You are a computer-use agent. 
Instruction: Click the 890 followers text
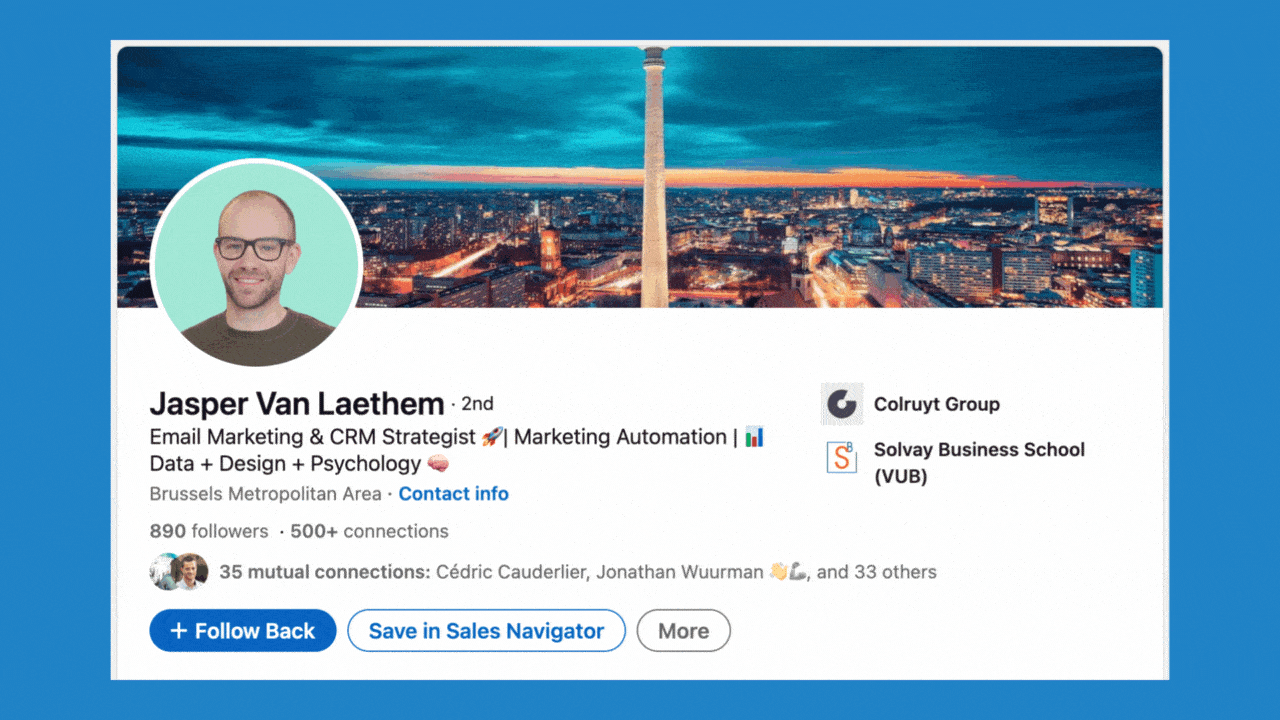[x=209, y=531]
